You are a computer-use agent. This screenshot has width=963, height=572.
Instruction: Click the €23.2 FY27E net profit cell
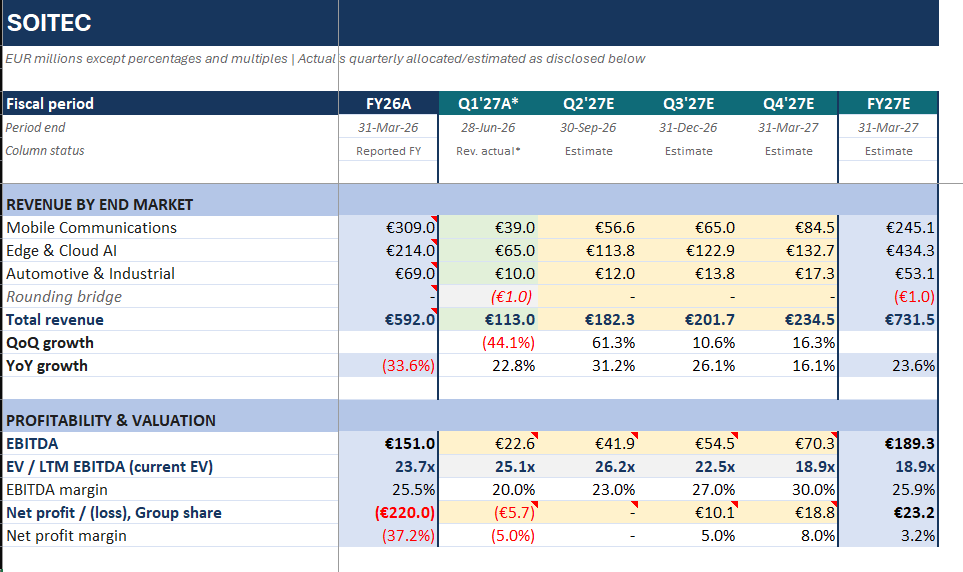click(888, 512)
